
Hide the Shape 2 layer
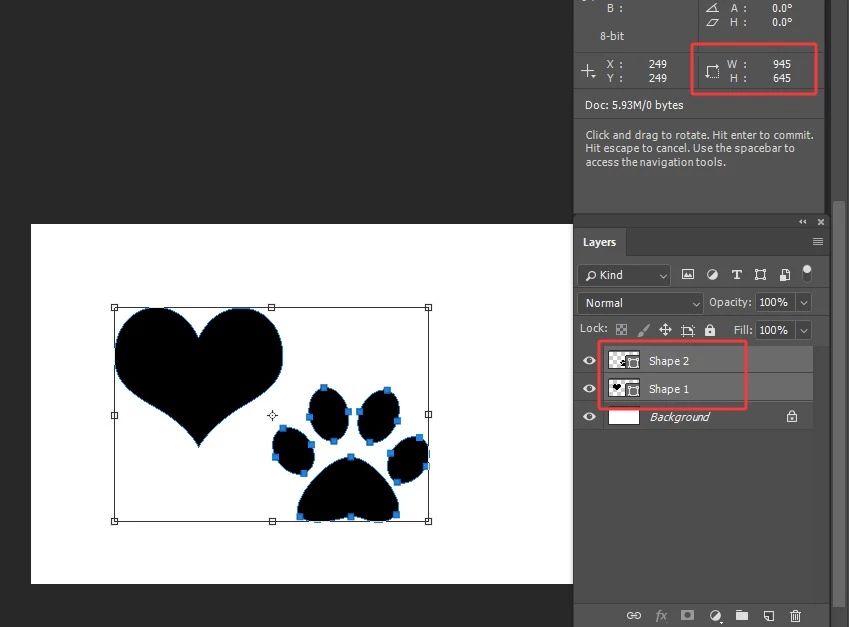pos(589,361)
